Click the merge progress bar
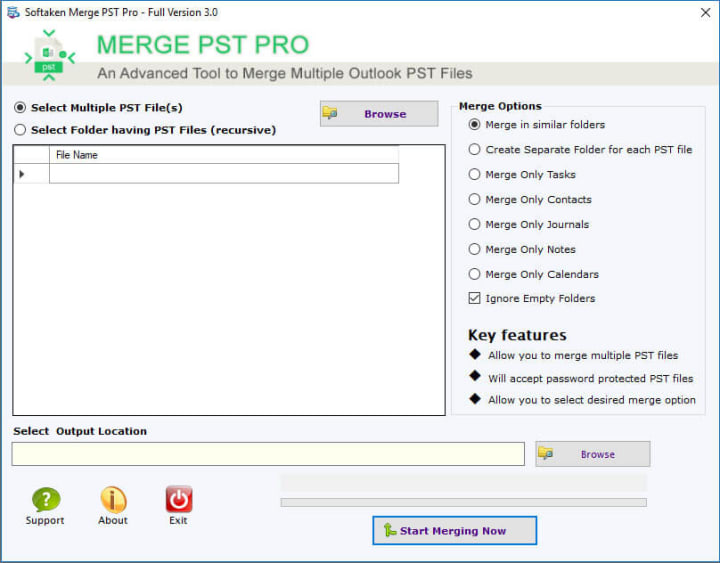Viewport: 720px width, 563px height. click(464, 502)
